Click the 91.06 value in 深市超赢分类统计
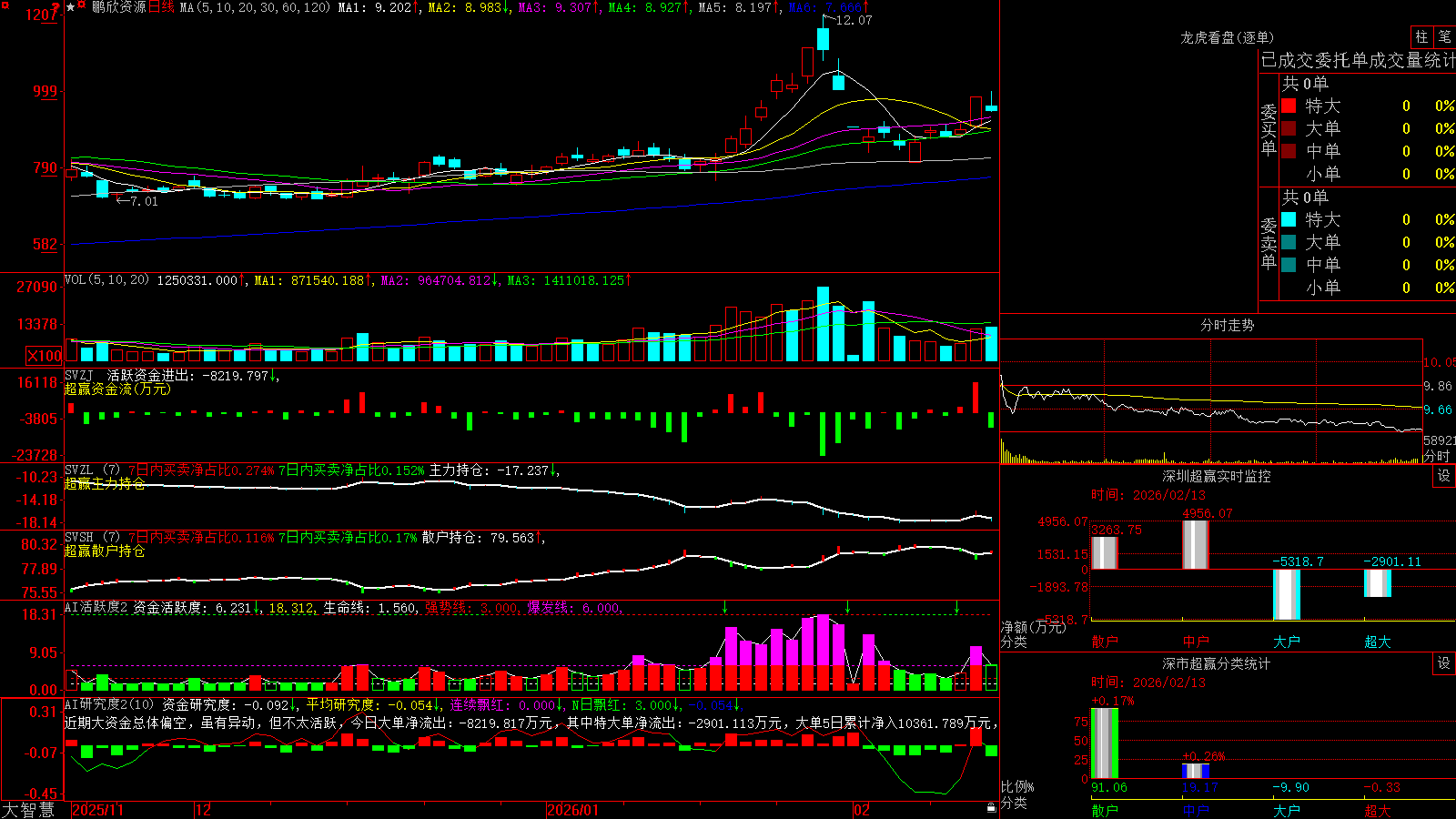The height and width of the screenshot is (819, 1456). 1109,787
